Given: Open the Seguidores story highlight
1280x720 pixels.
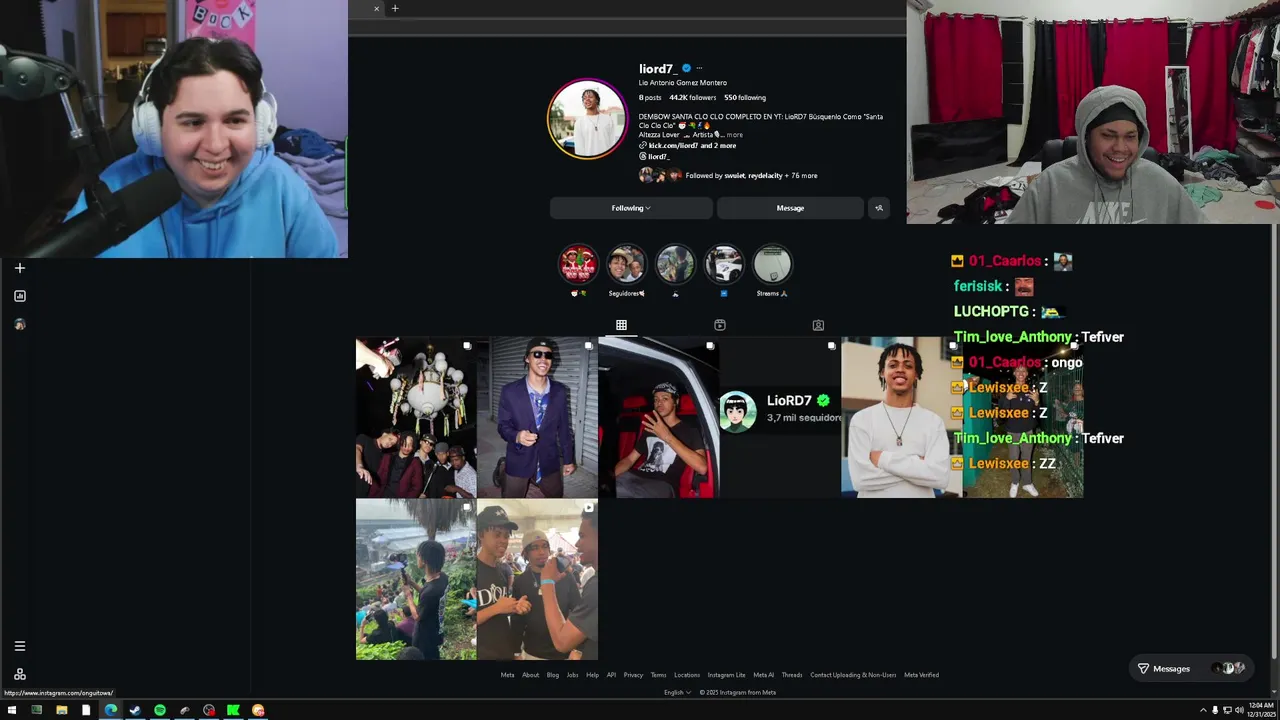Looking at the screenshot, I should (627, 265).
